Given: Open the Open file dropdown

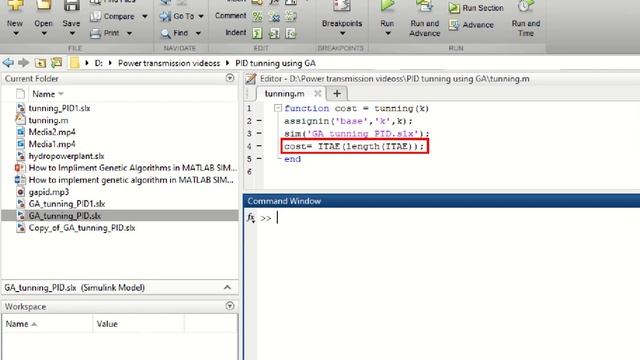Looking at the screenshot, I should click(x=43, y=33).
